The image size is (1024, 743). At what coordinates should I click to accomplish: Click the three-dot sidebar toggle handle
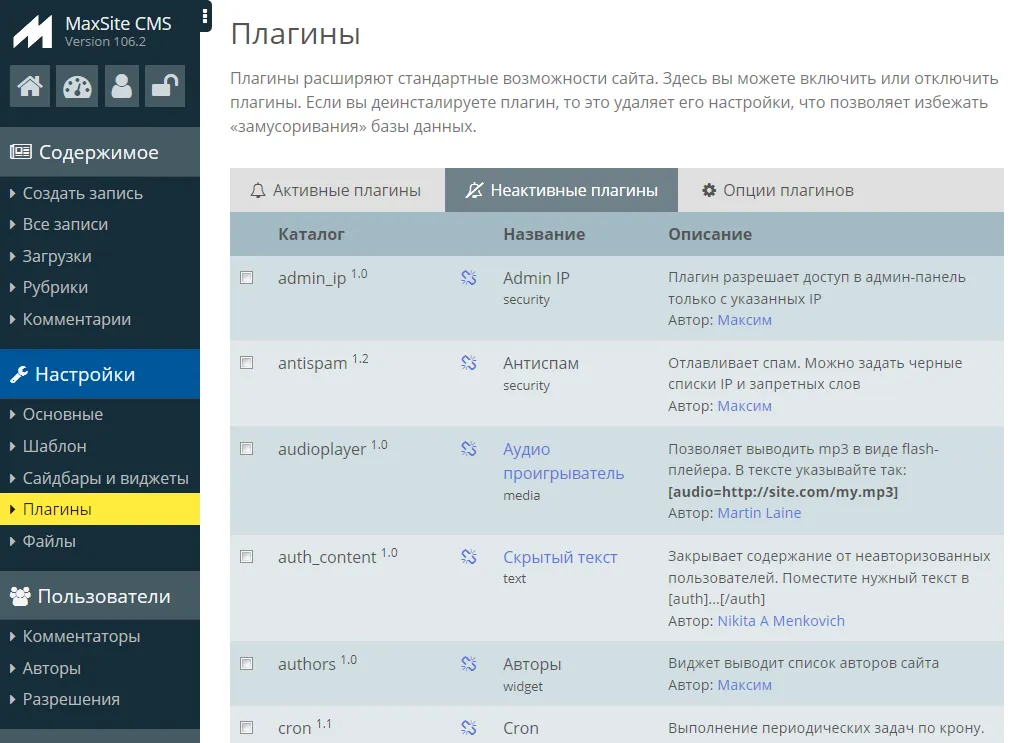[x=205, y=16]
